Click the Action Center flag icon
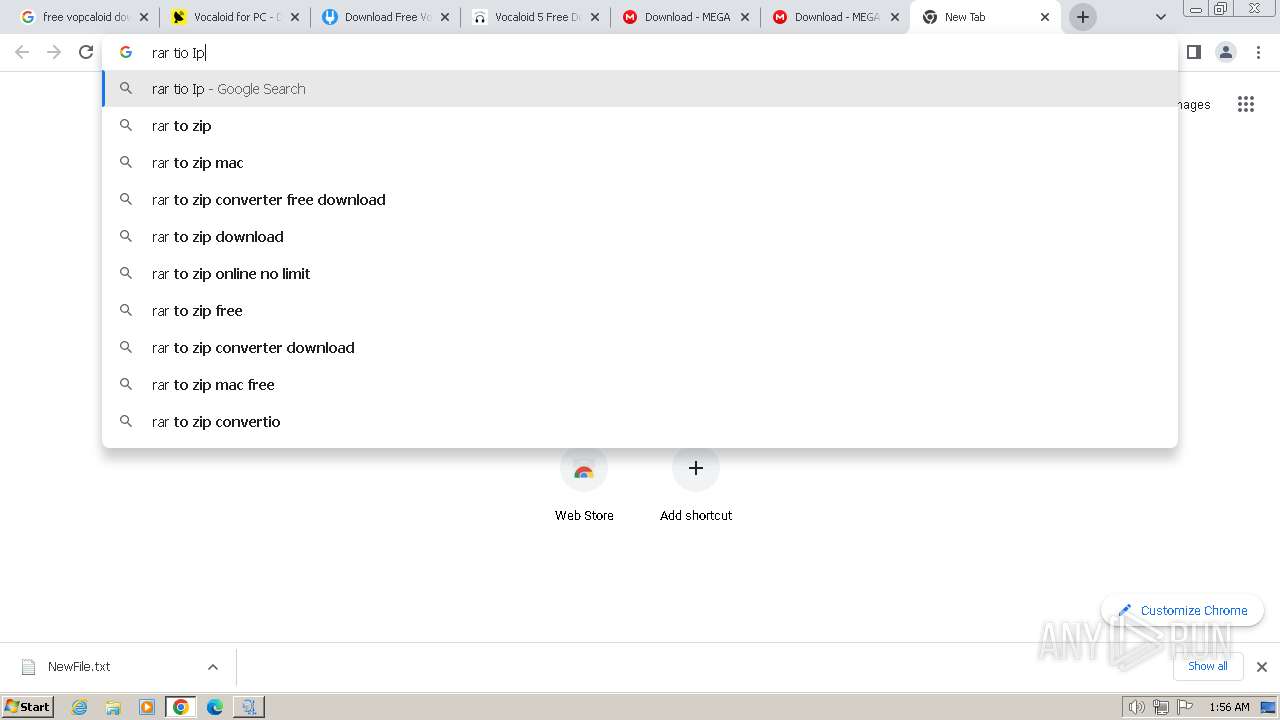Screen dimensions: 1280x720 [1185, 707]
